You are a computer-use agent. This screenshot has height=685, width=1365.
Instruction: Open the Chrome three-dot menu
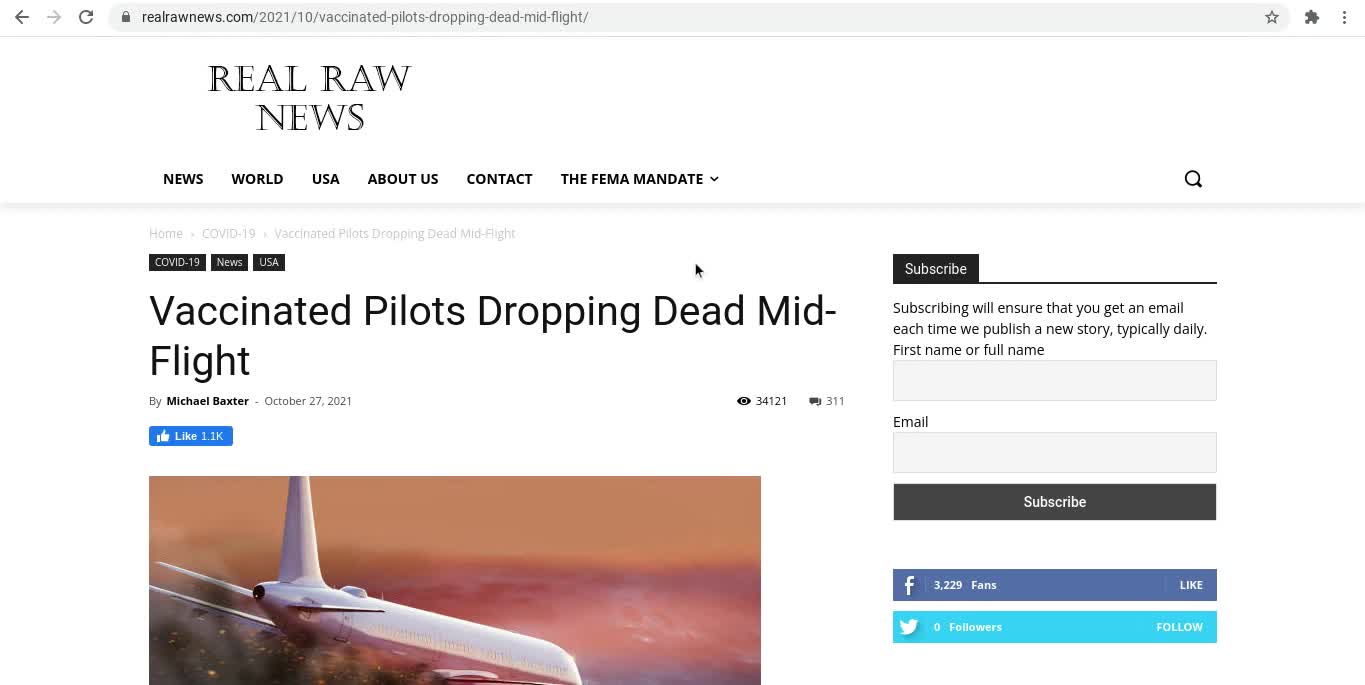[x=1344, y=17]
